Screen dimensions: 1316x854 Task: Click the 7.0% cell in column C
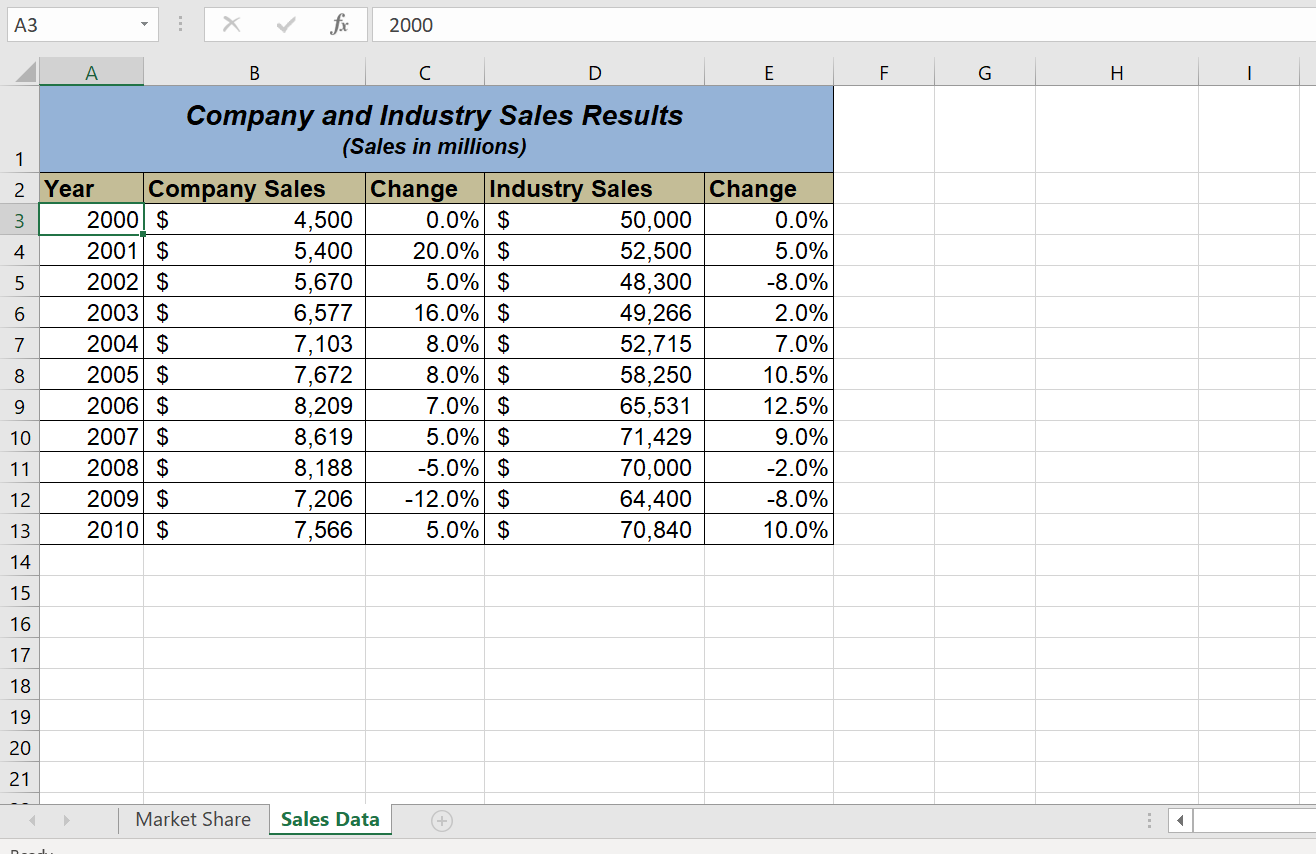(x=425, y=405)
